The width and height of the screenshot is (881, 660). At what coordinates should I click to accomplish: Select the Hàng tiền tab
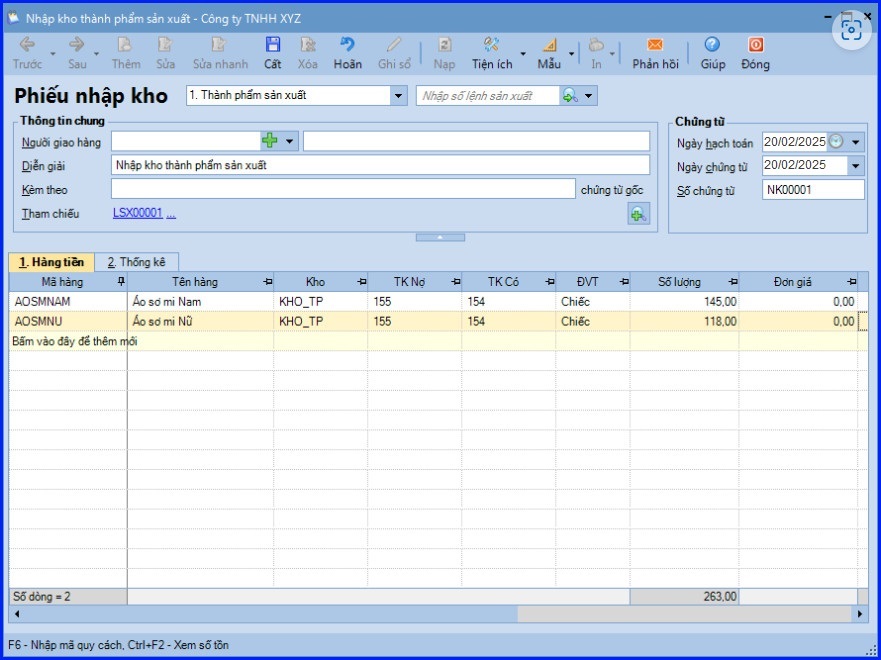pos(50,262)
